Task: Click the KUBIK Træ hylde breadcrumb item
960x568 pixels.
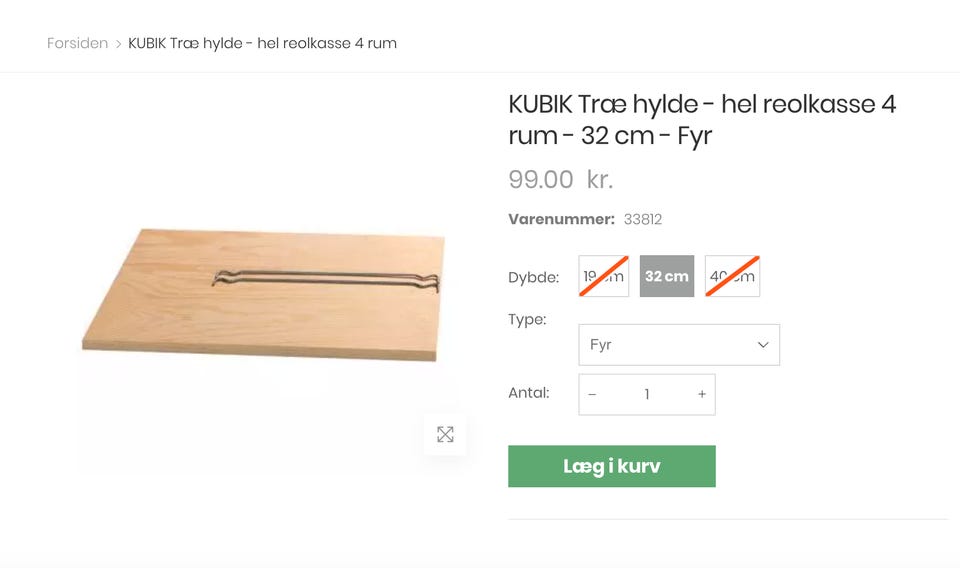Action: coord(262,43)
